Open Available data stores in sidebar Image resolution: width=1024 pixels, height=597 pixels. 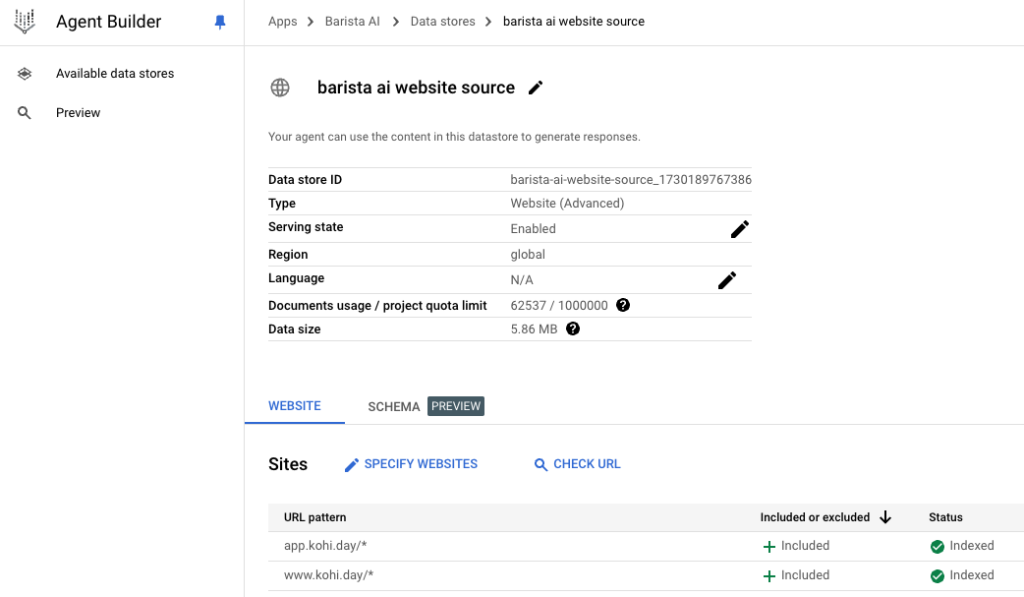115,74
